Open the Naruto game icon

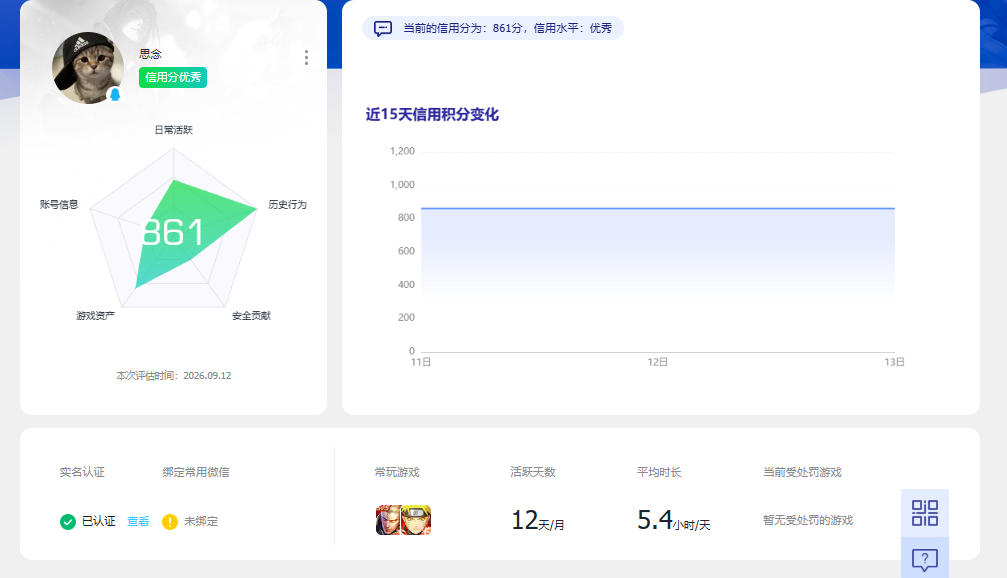point(416,520)
